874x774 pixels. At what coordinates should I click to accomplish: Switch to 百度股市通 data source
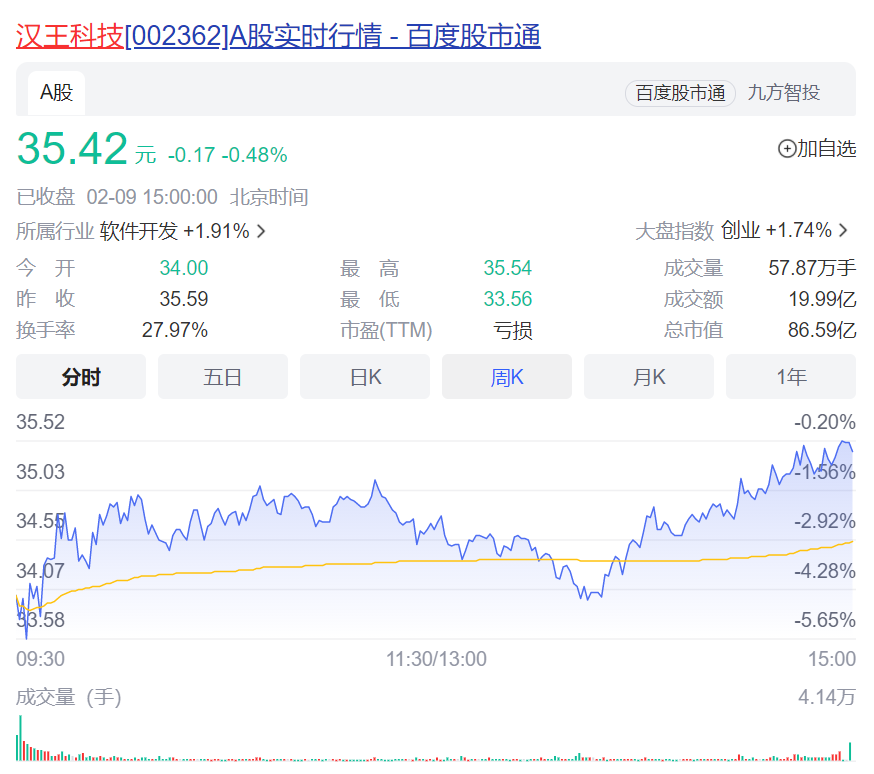680,93
